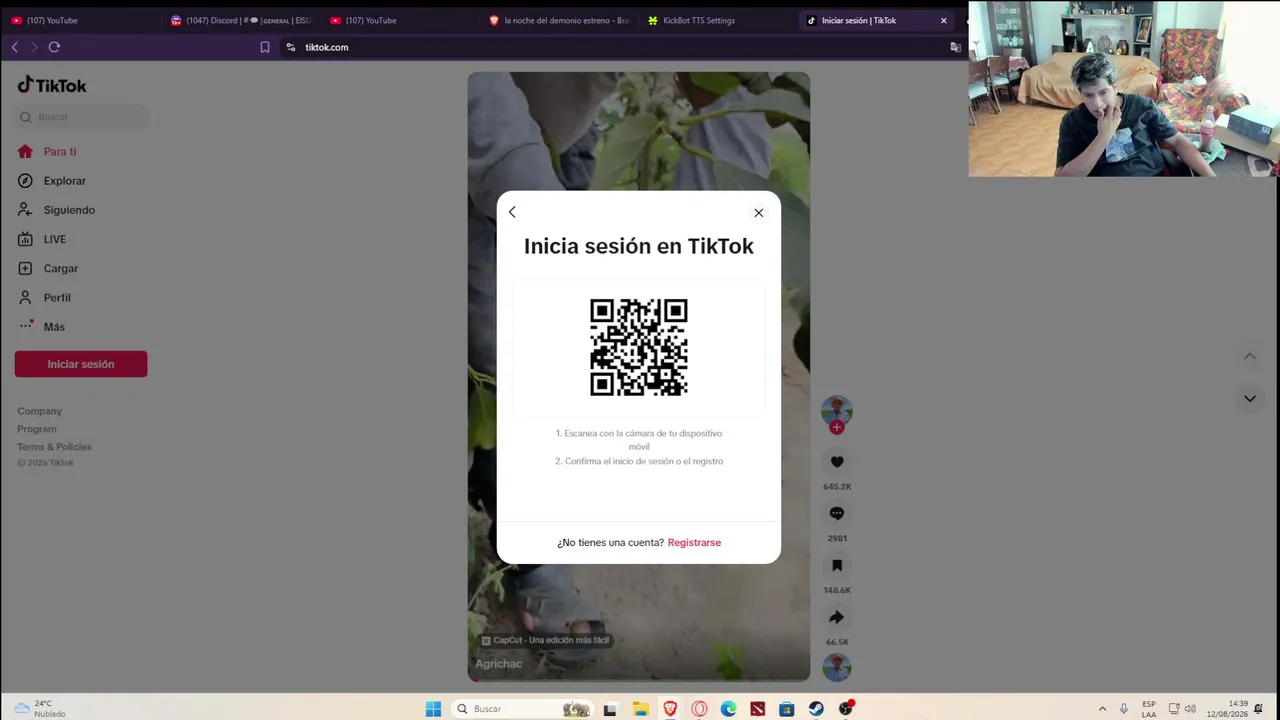Open Brave browser from the taskbar
This screenshot has width=1280, height=720.
[670, 709]
